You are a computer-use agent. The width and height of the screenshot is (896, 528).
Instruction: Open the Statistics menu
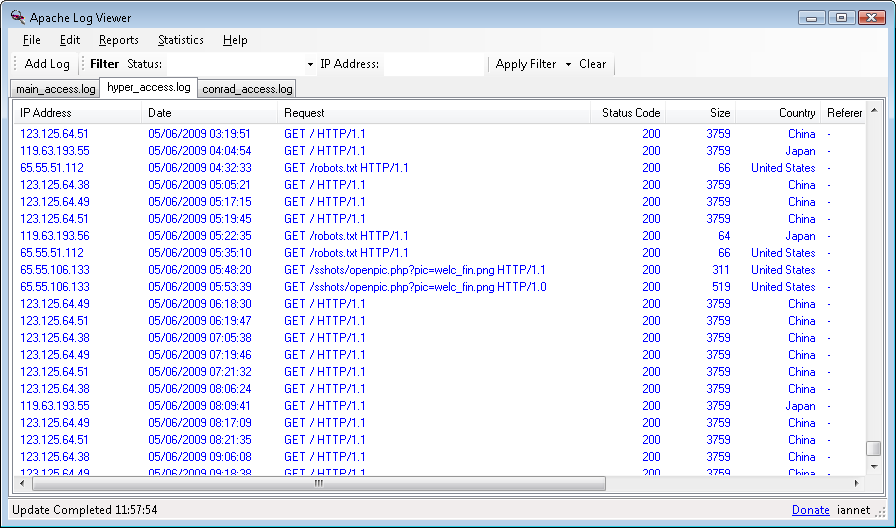pos(181,40)
